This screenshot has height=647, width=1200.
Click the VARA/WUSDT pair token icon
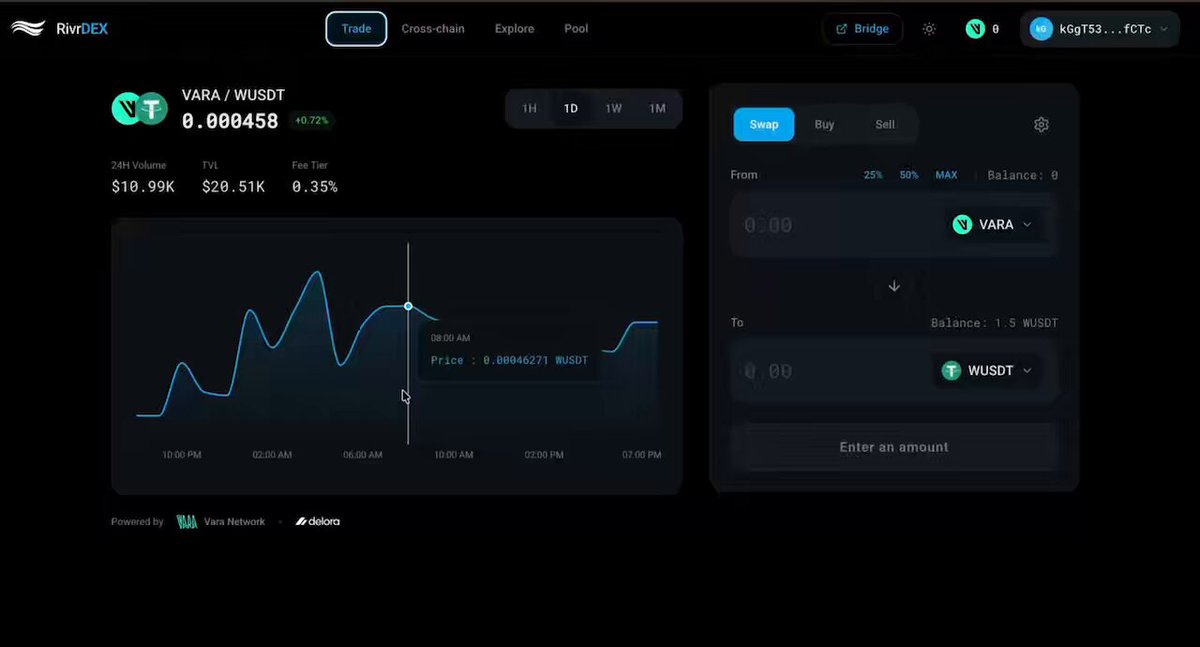[140, 108]
